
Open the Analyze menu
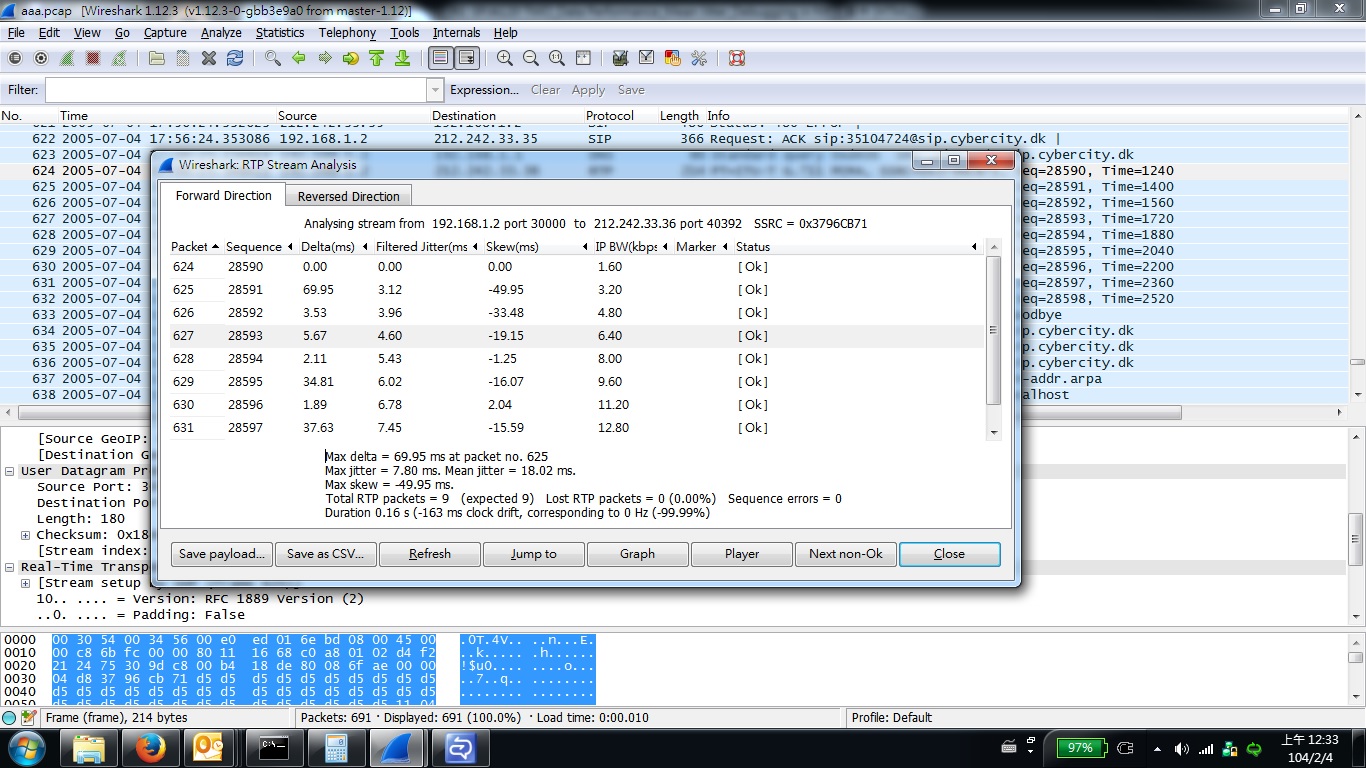click(x=221, y=32)
